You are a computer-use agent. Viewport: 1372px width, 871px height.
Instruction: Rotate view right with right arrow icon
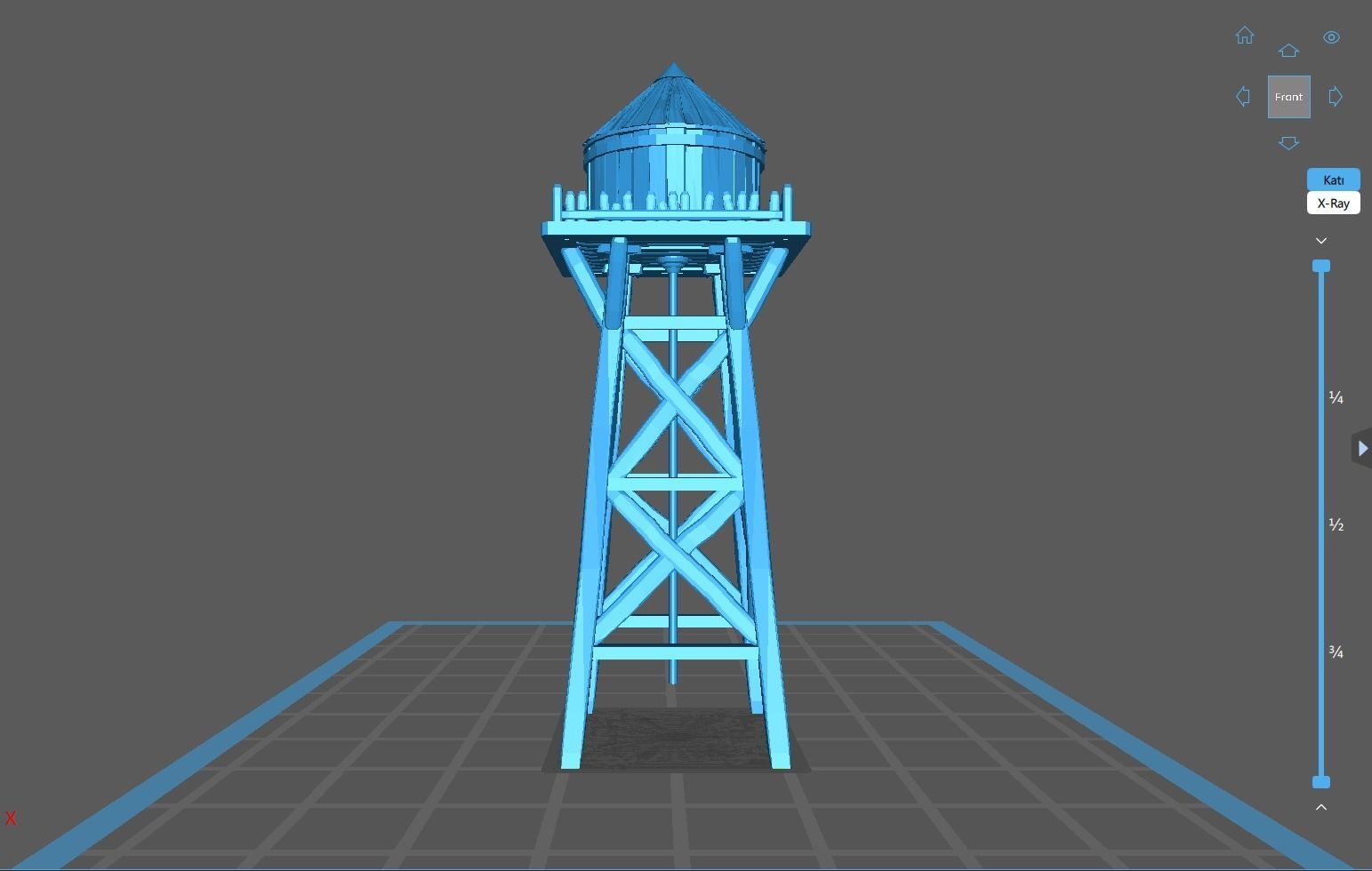click(1336, 96)
